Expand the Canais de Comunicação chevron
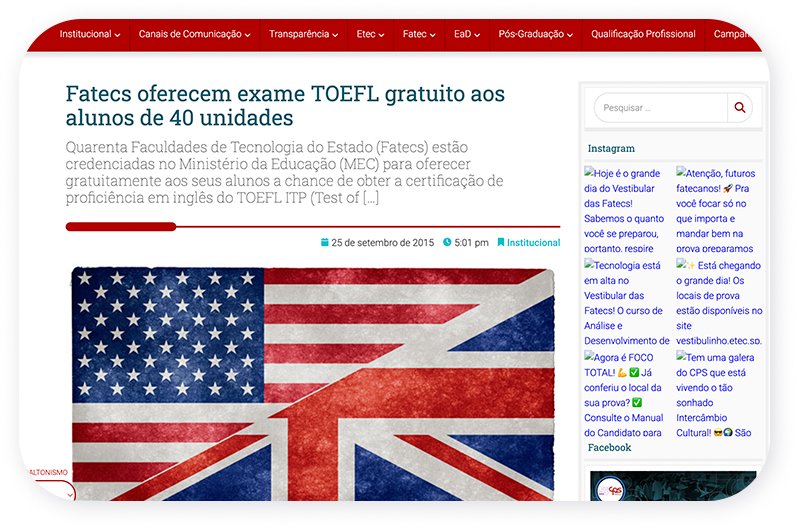 pyautogui.click(x=248, y=35)
